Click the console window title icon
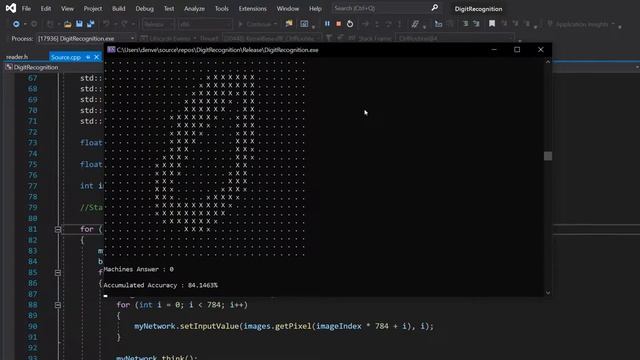The image size is (640, 360). tap(111, 50)
